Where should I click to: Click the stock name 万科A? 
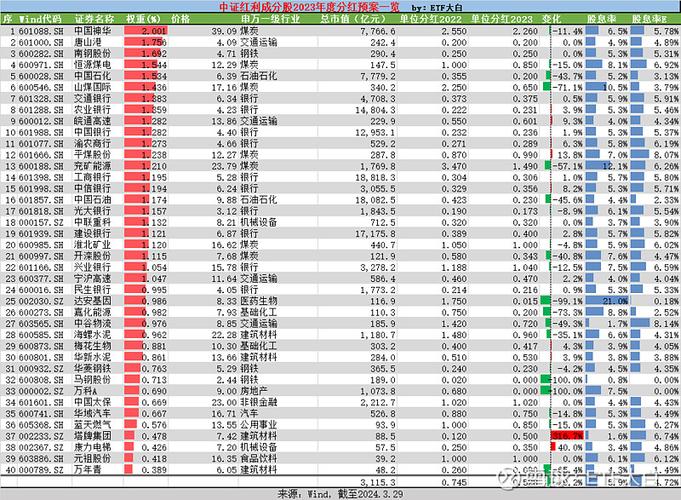(x=86, y=391)
